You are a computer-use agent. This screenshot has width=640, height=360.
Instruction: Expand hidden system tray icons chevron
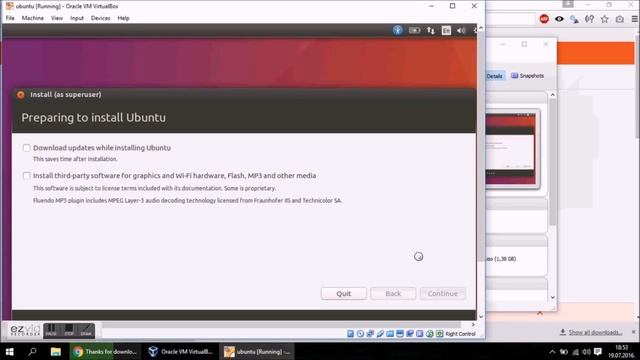coord(552,352)
